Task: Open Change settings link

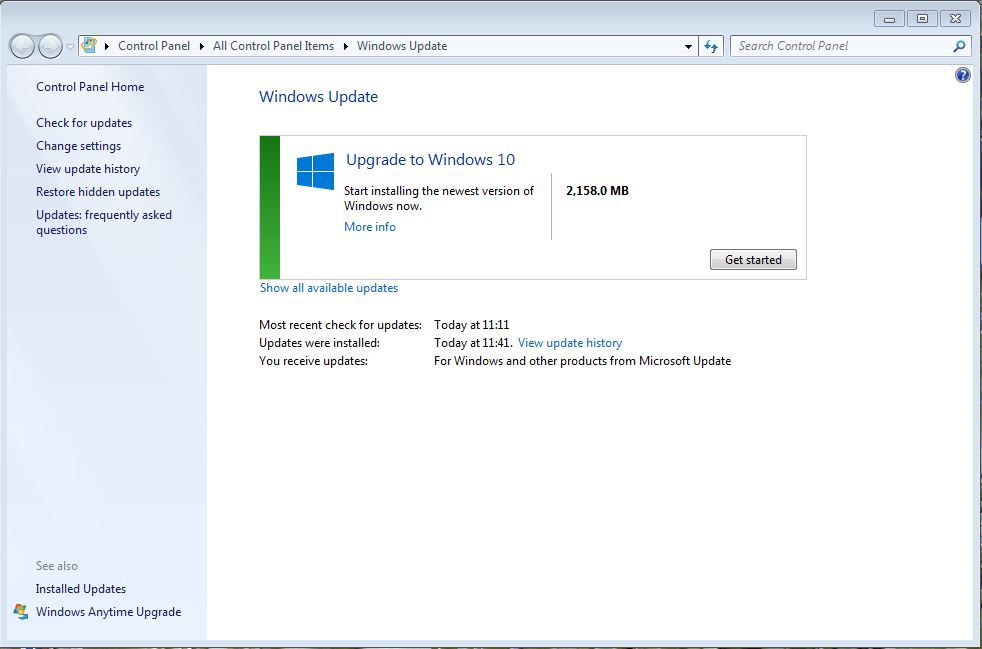Action: coord(78,146)
